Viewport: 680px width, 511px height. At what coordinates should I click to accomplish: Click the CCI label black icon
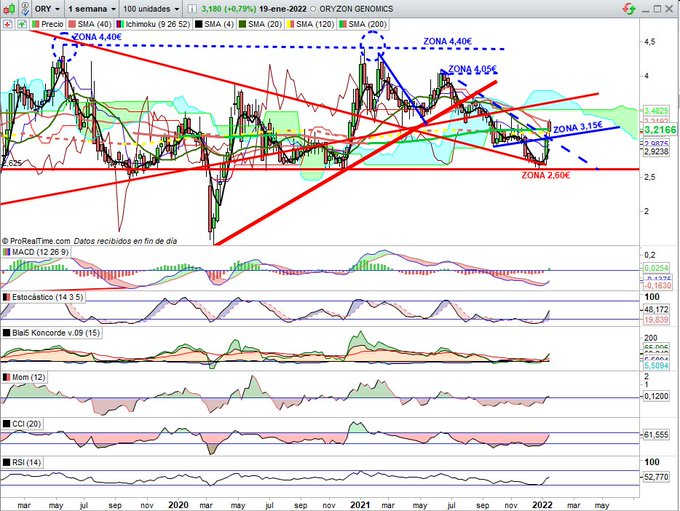pos(7,424)
